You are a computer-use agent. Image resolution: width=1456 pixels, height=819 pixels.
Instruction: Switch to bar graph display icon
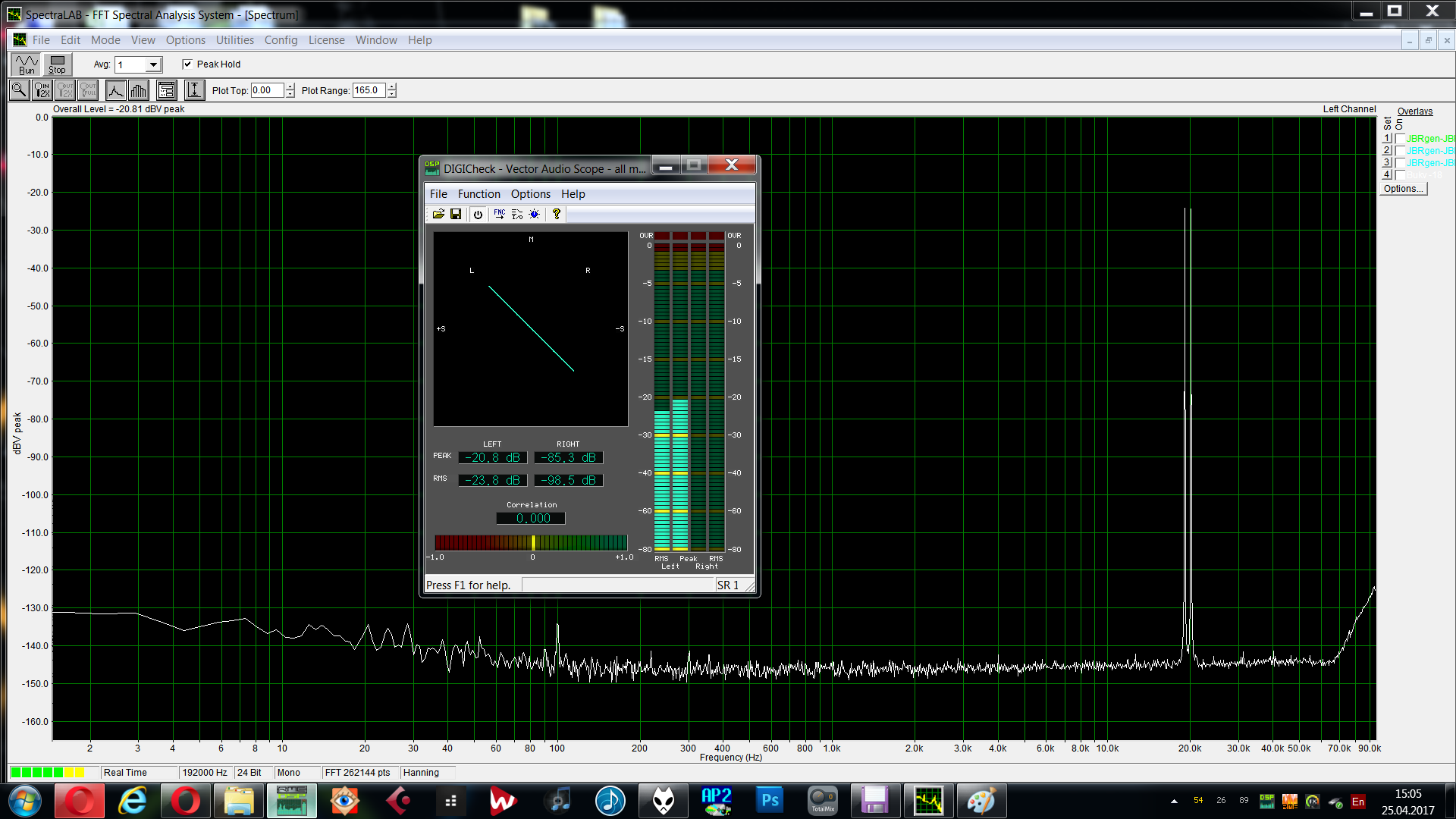(x=139, y=90)
